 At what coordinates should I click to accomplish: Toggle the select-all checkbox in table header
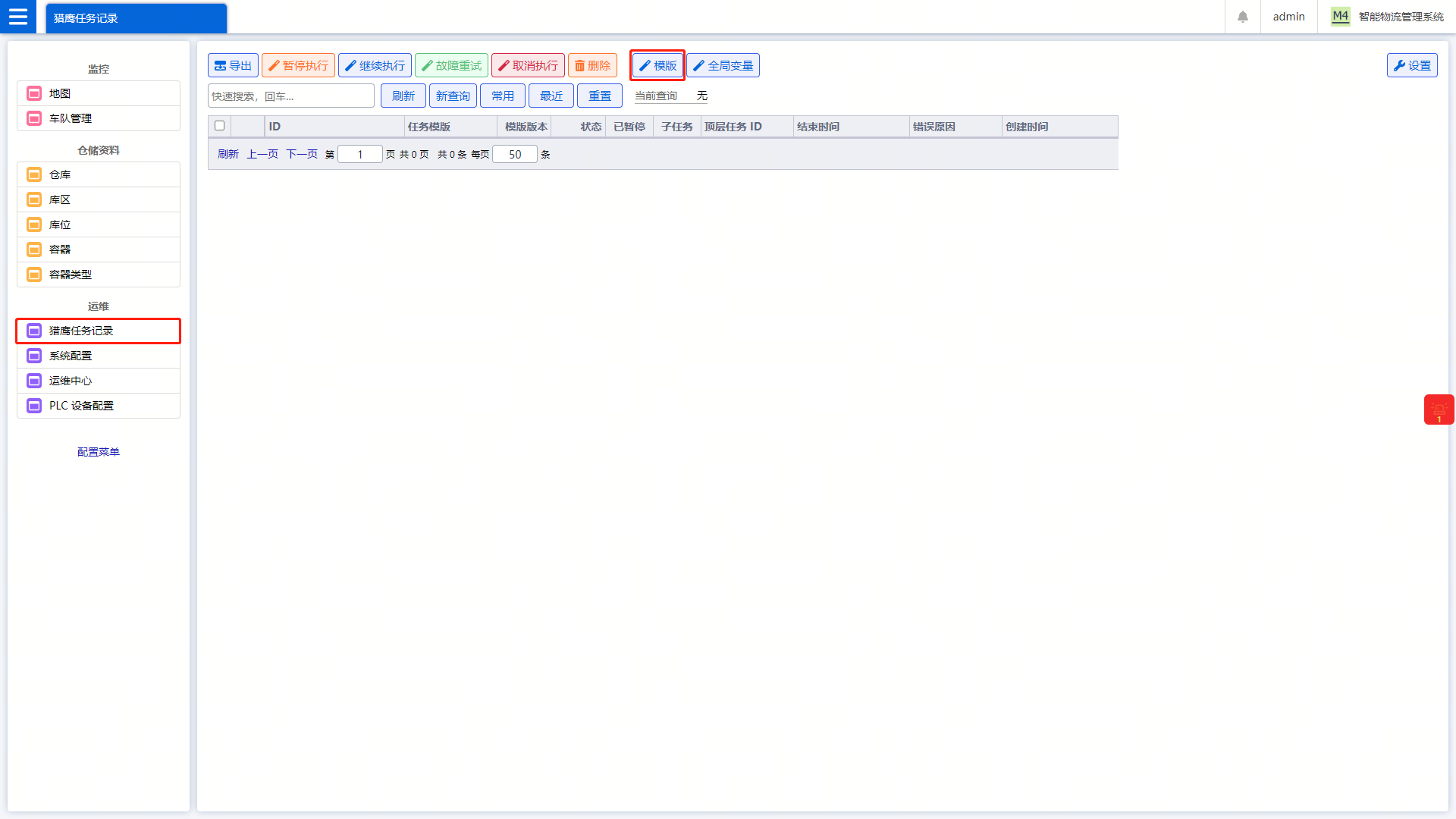point(220,126)
